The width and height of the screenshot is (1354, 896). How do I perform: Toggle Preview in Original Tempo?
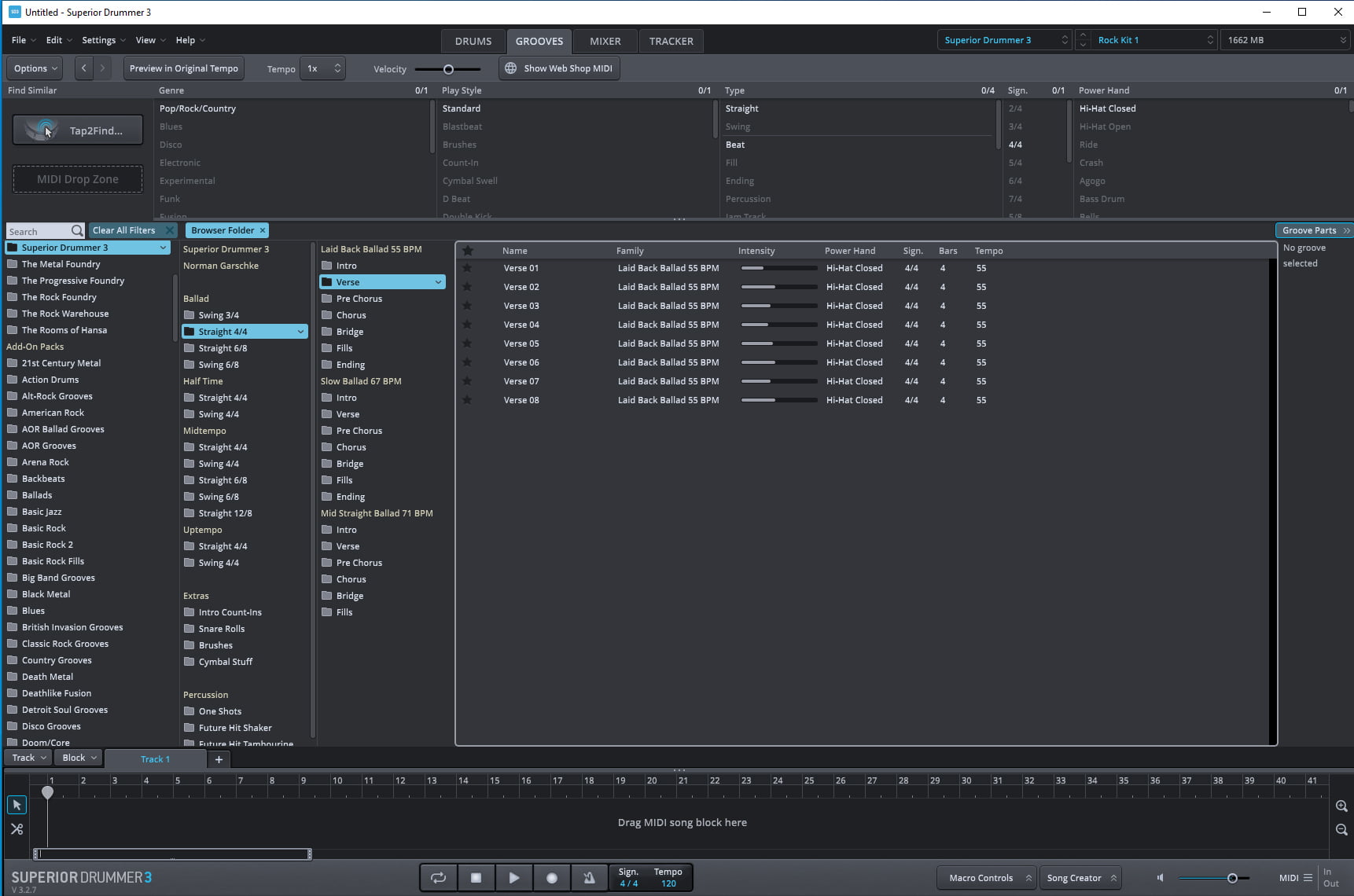tap(183, 68)
